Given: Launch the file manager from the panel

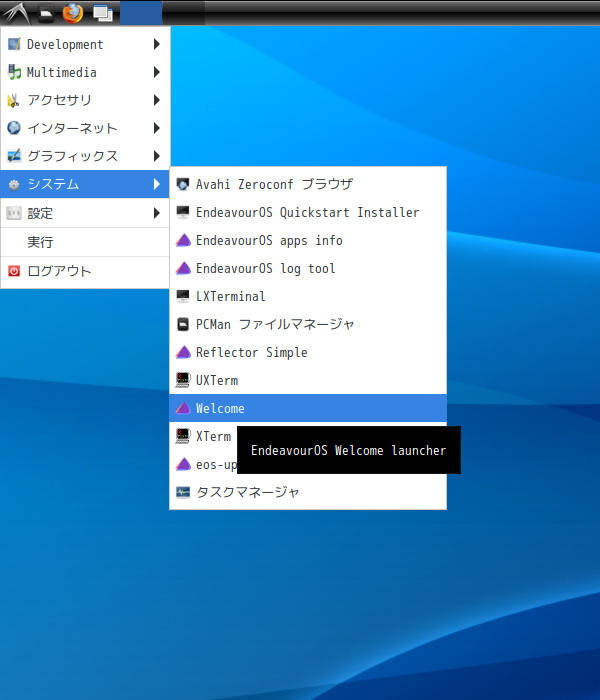Looking at the screenshot, I should pos(45,13).
